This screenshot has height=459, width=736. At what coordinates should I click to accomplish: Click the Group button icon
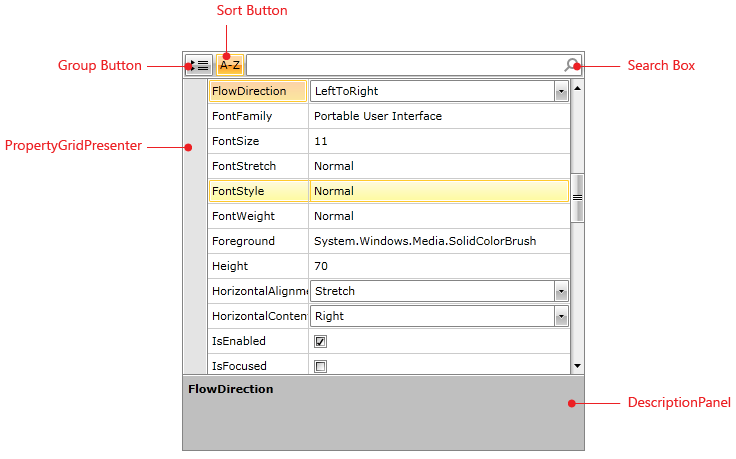pyautogui.click(x=198, y=66)
